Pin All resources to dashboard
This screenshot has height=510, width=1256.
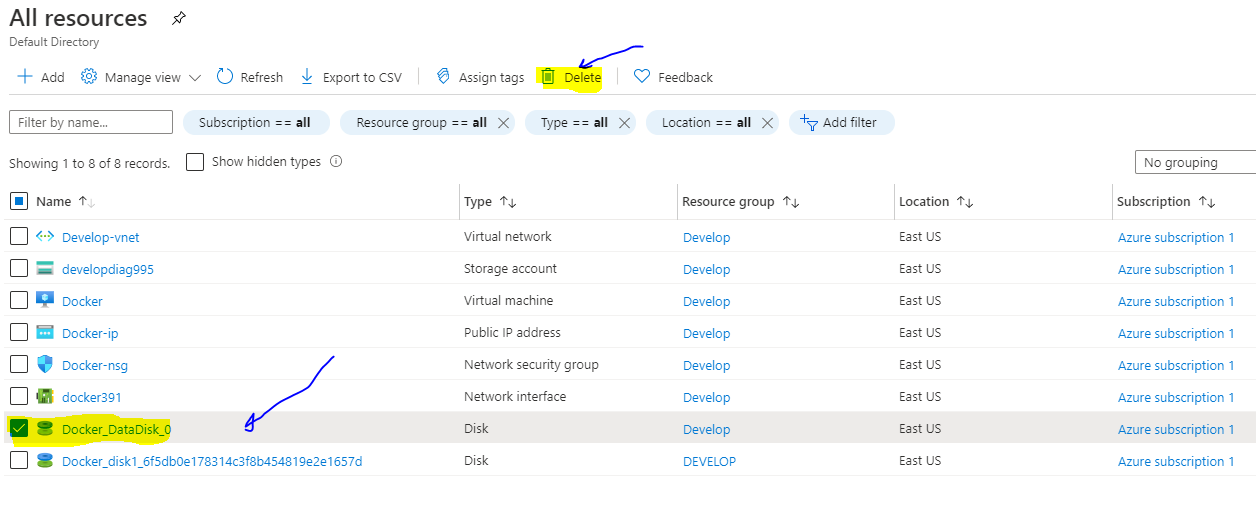click(x=178, y=18)
